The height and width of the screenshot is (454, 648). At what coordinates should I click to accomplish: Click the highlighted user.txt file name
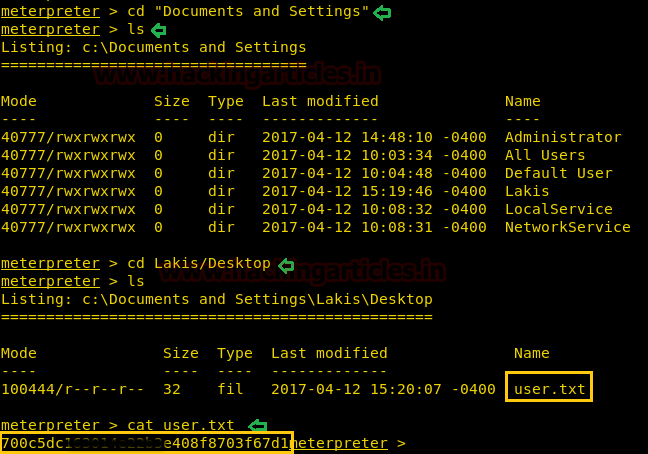(x=549, y=389)
